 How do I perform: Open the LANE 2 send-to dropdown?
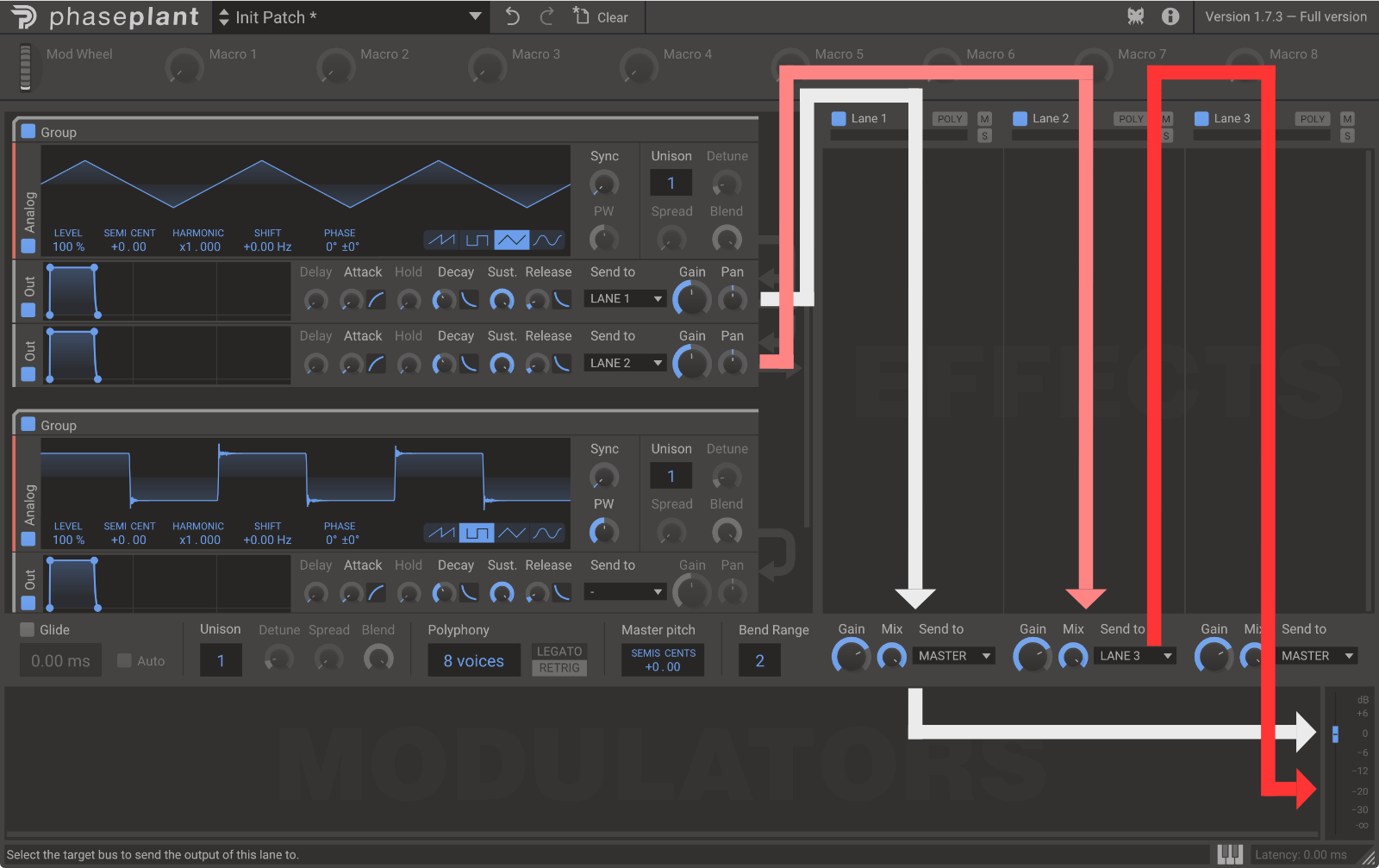(625, 363)
